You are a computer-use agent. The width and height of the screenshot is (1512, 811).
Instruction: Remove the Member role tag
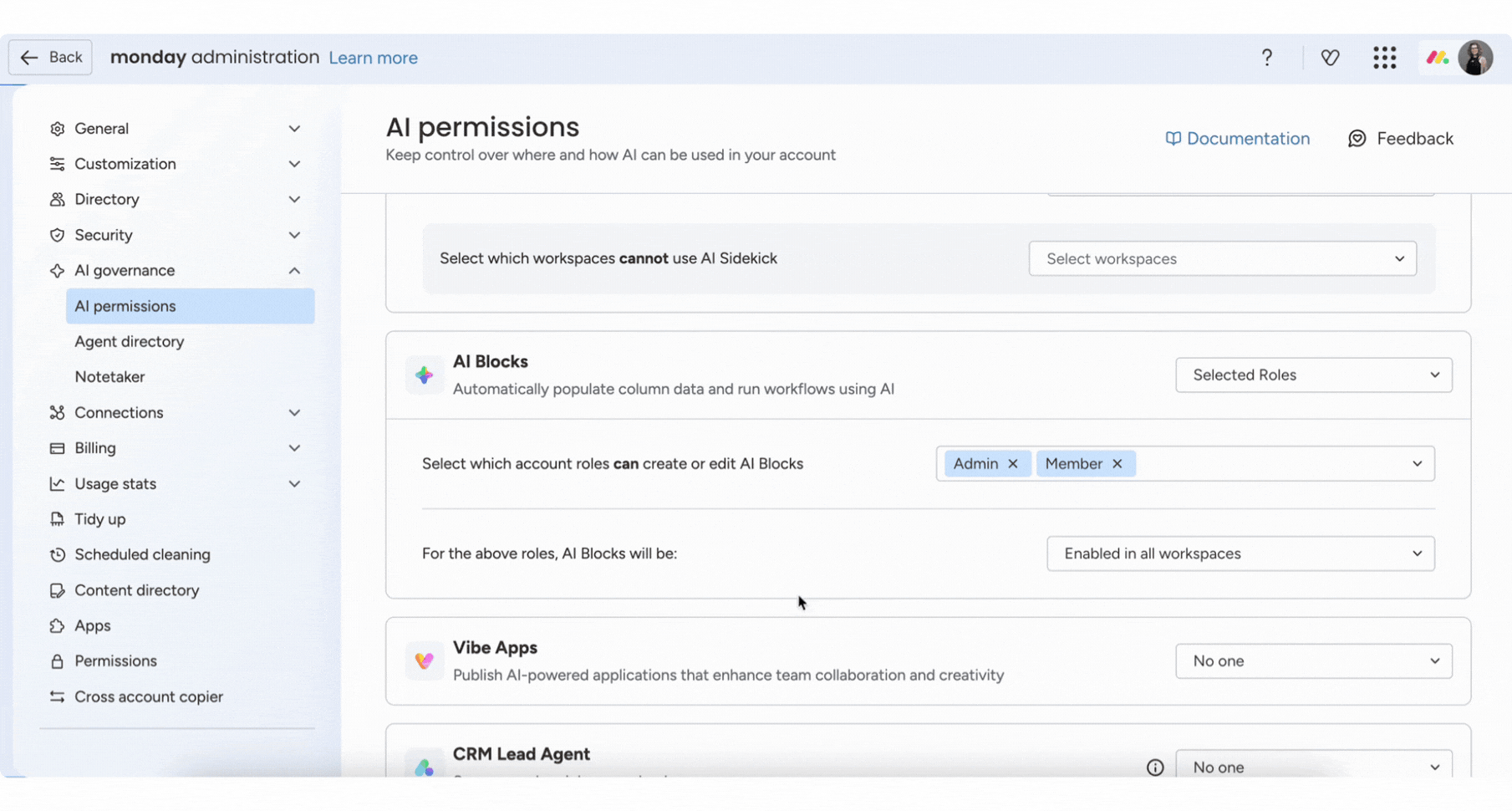pyautogui.click(x=1117, y=464)
